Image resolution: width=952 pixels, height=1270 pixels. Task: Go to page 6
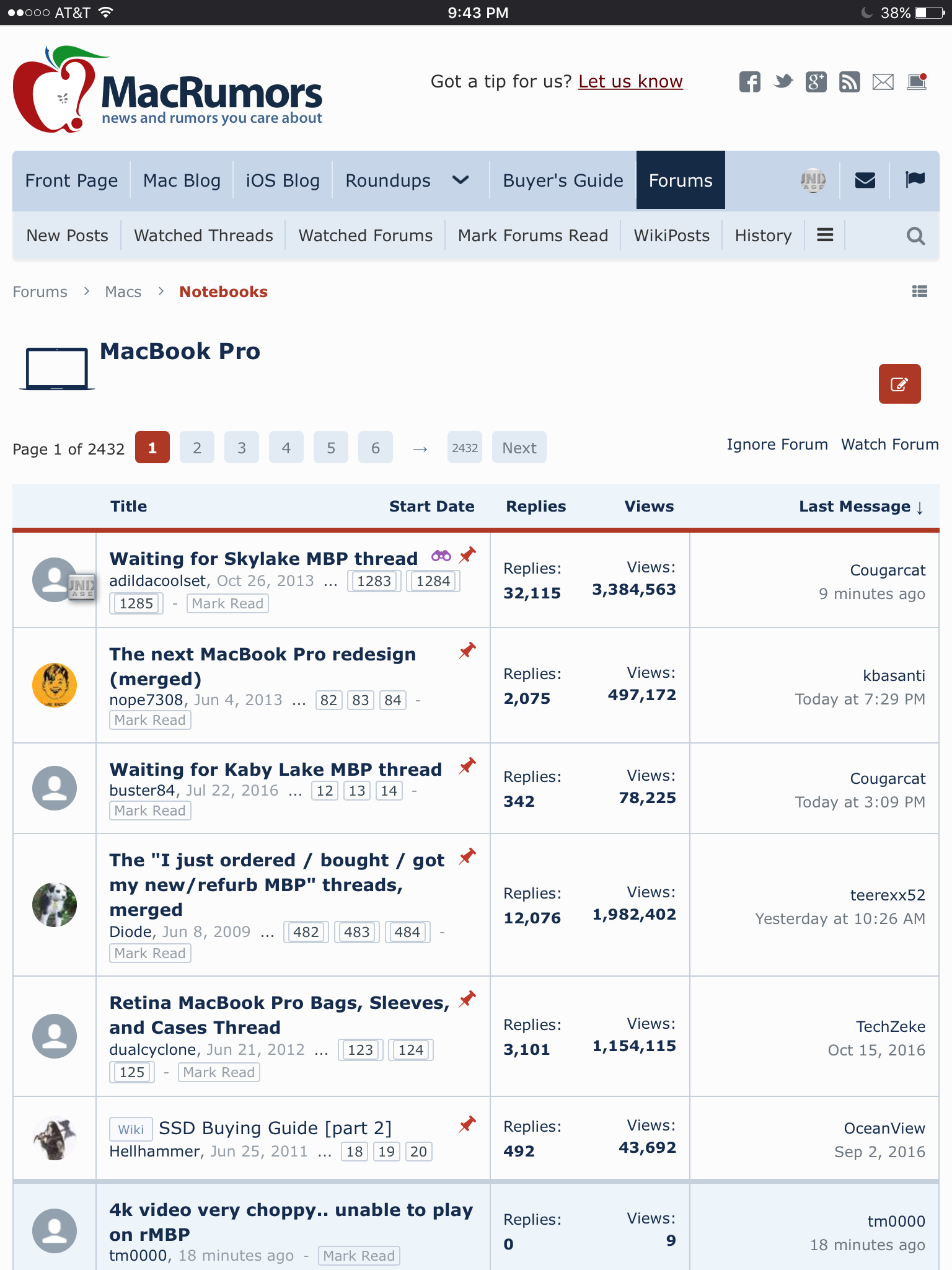pos(376,448)
